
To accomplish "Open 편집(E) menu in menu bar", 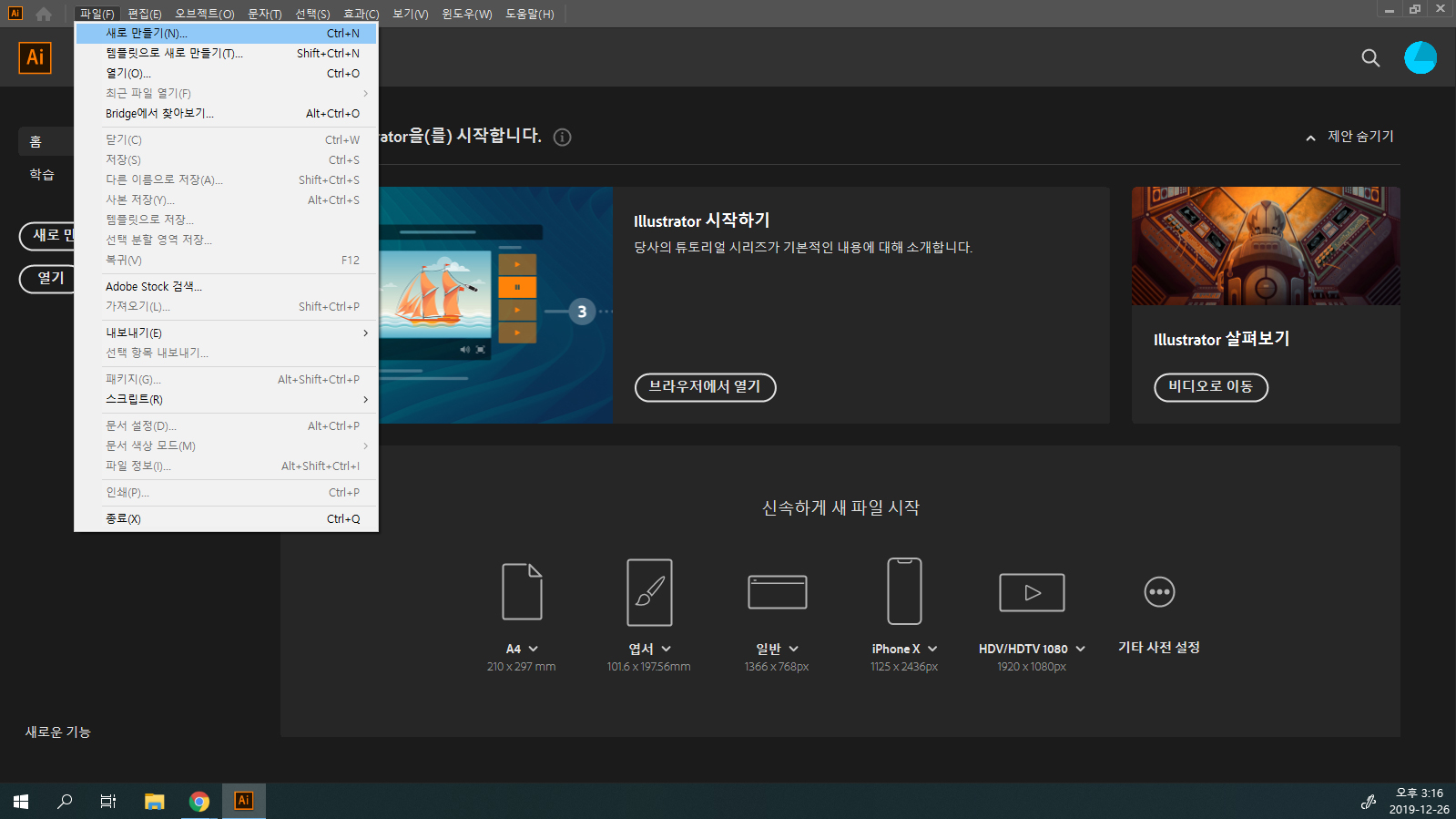I will [145, 14].
